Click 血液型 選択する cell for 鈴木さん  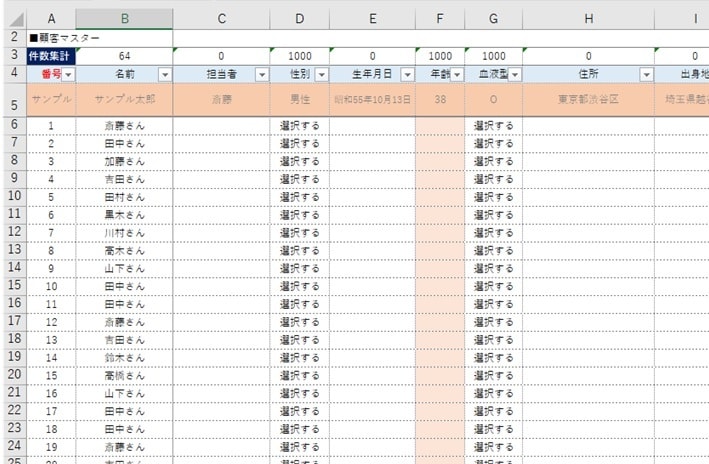coord(493,358)
